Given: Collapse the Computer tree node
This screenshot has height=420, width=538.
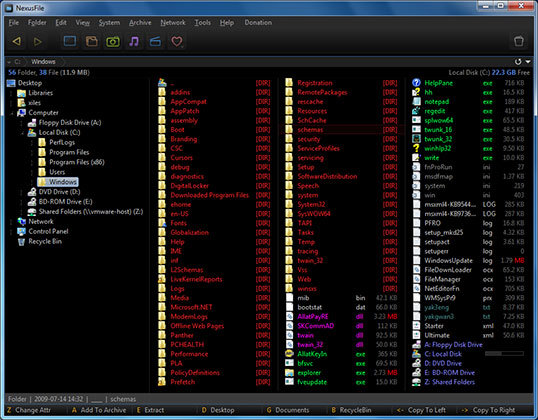Looking at the screenshot, I should click(x=12, y=113).
